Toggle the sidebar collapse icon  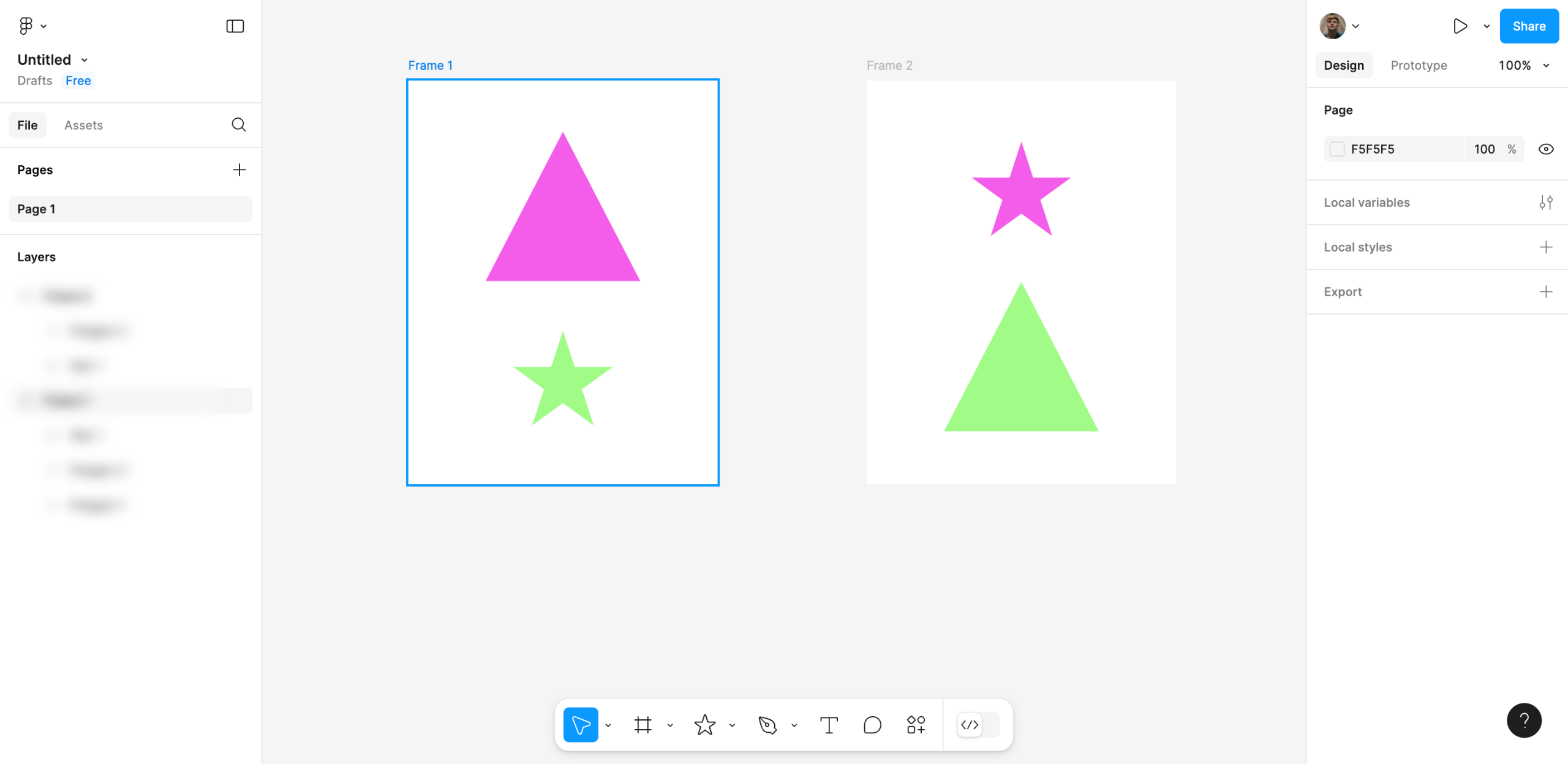[235, 26]
